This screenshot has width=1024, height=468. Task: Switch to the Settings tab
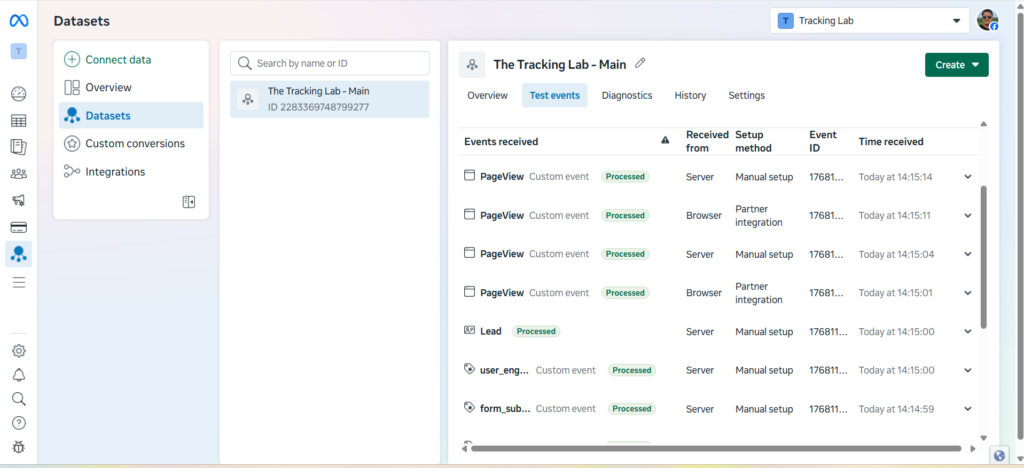(x=746, y=95)
